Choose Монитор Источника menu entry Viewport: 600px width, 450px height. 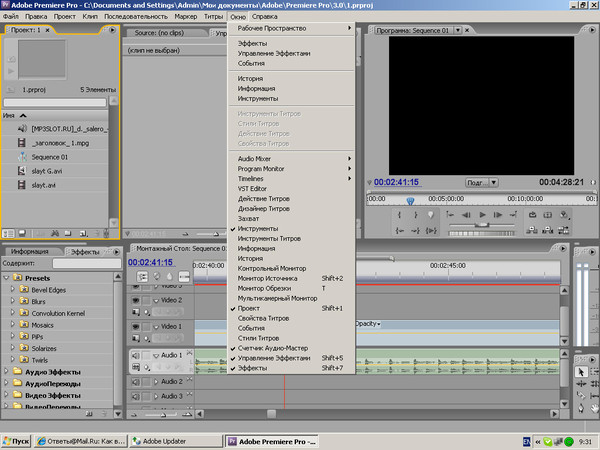pyautogui.click(x=291, y=278)
